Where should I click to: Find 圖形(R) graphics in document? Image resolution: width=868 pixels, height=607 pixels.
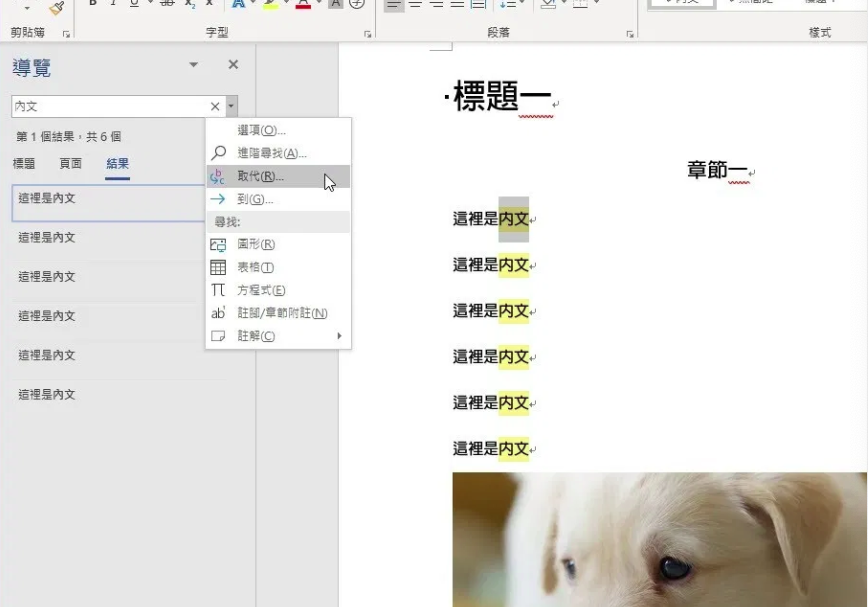point(278,244)
